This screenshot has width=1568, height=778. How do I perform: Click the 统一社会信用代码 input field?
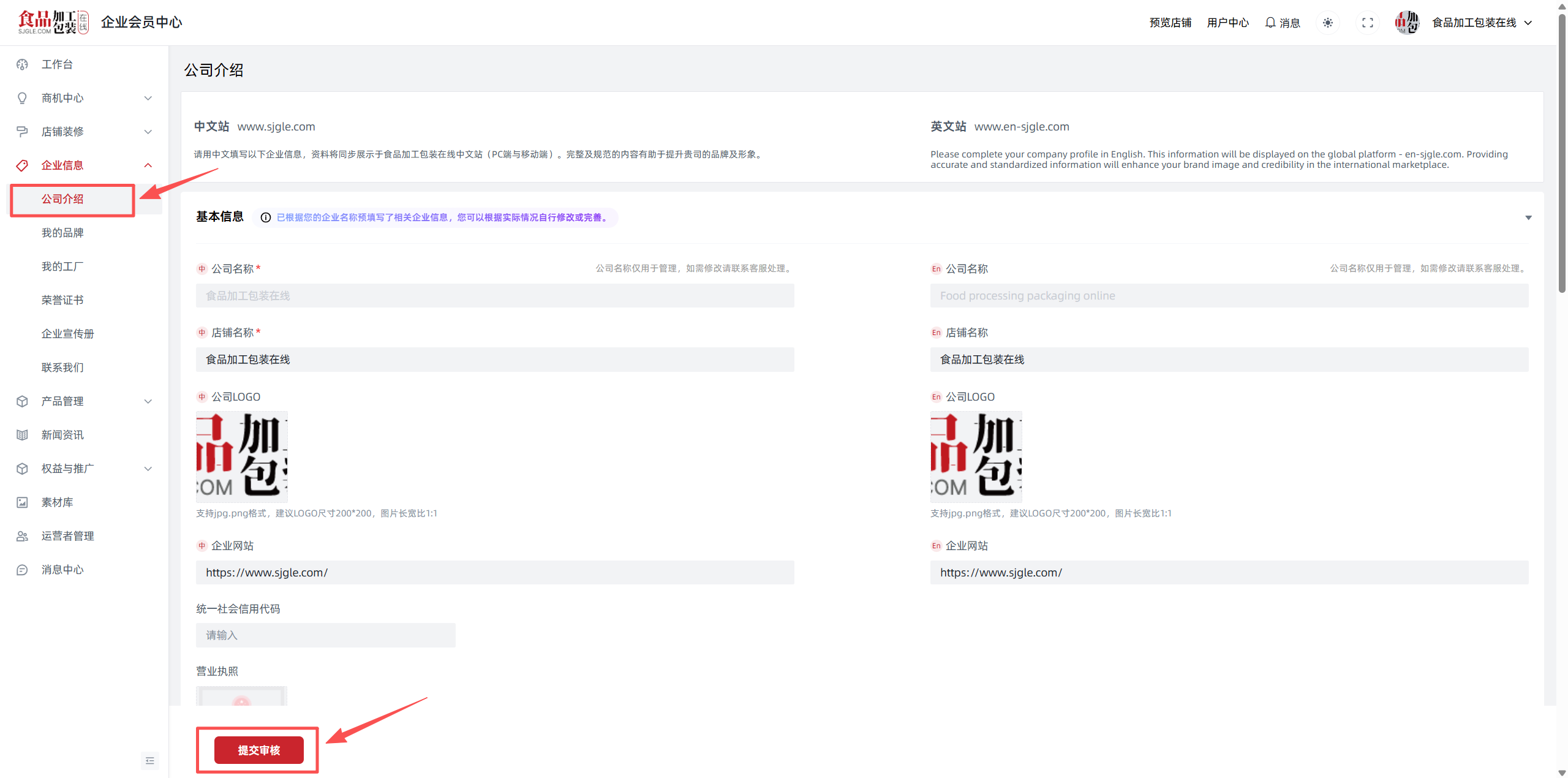tap(325, 635)
